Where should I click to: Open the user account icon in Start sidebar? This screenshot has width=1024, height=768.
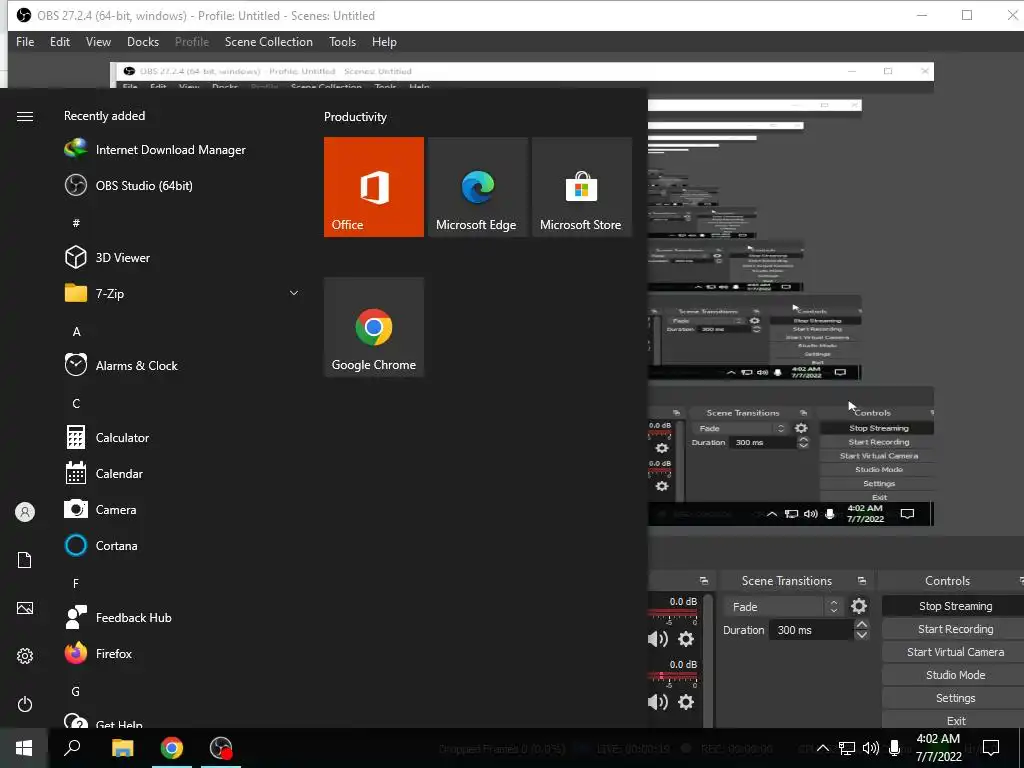tap(25, 512)
